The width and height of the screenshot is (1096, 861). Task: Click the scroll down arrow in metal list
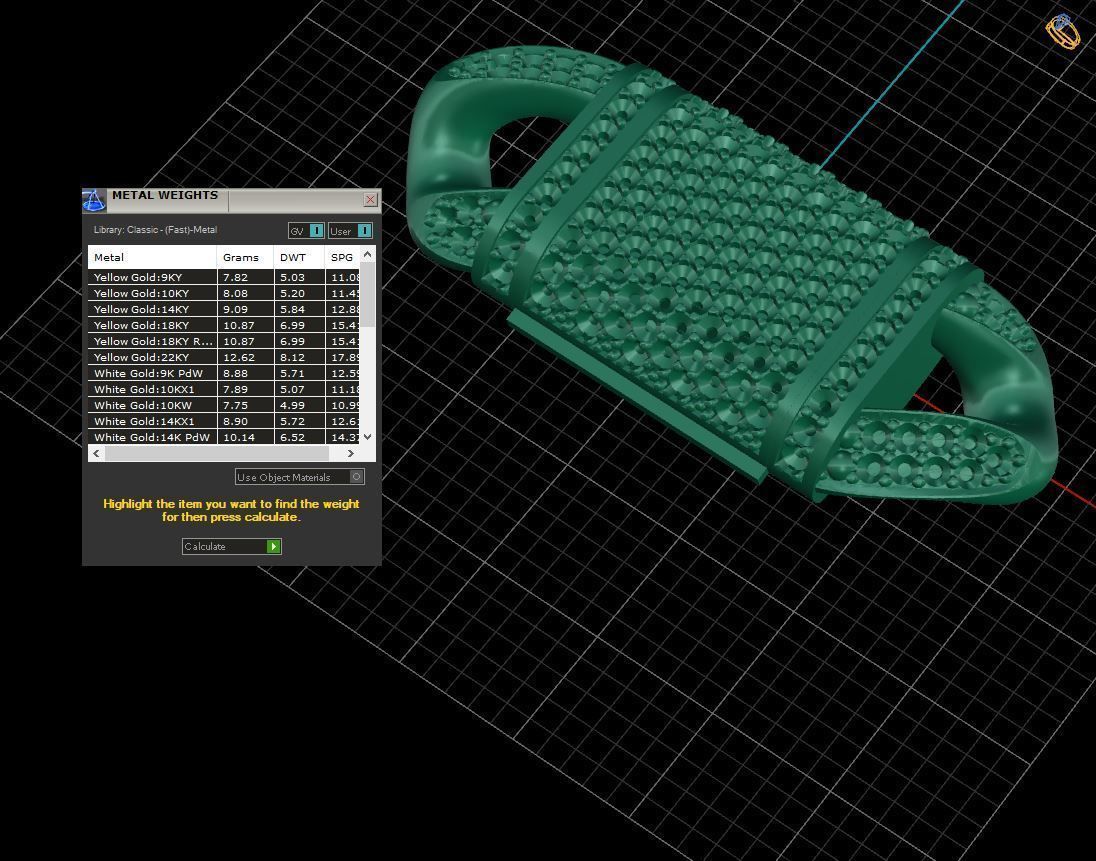pyautogui.click(x=368, y=436)
